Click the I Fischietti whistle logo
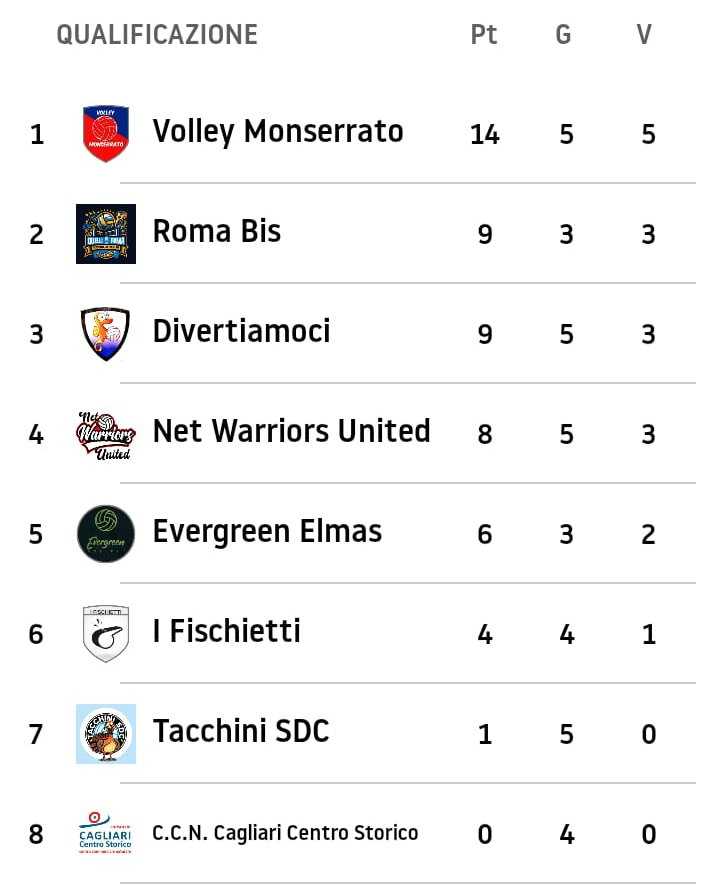 (105, 633)
